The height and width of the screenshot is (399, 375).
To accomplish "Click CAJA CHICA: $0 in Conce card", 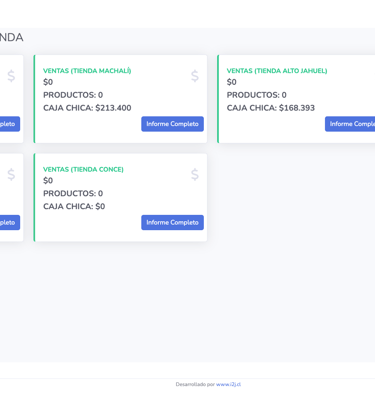I will [74, 206].
